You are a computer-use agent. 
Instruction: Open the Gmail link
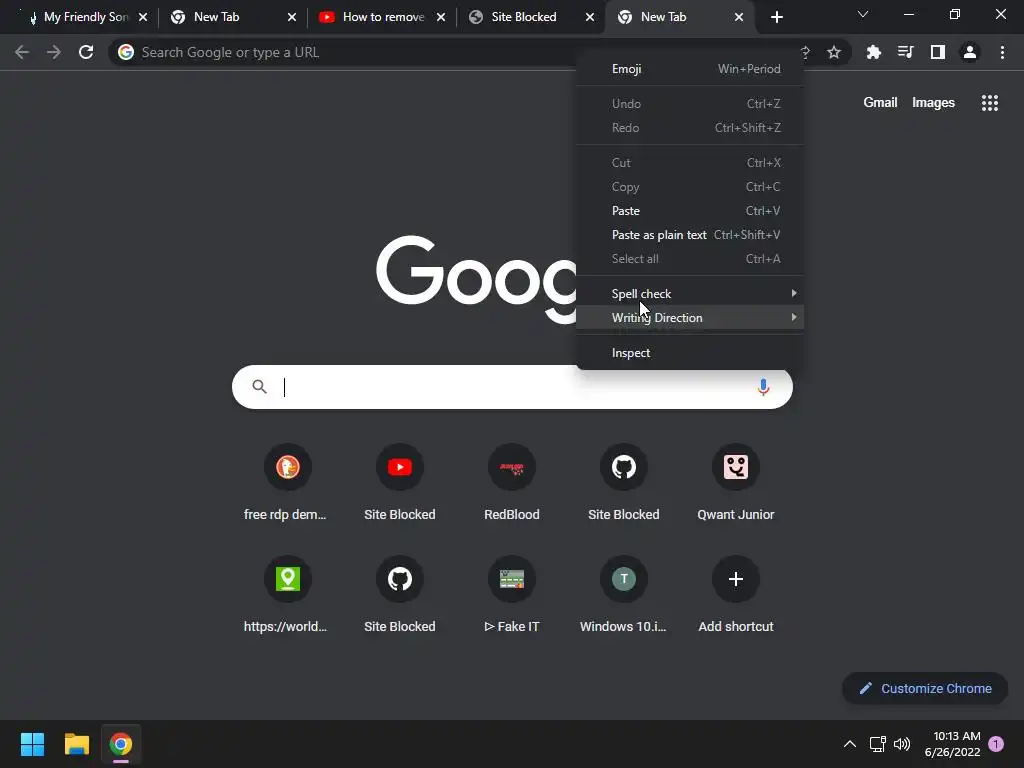pyautogui.click(x=880, y=103)
